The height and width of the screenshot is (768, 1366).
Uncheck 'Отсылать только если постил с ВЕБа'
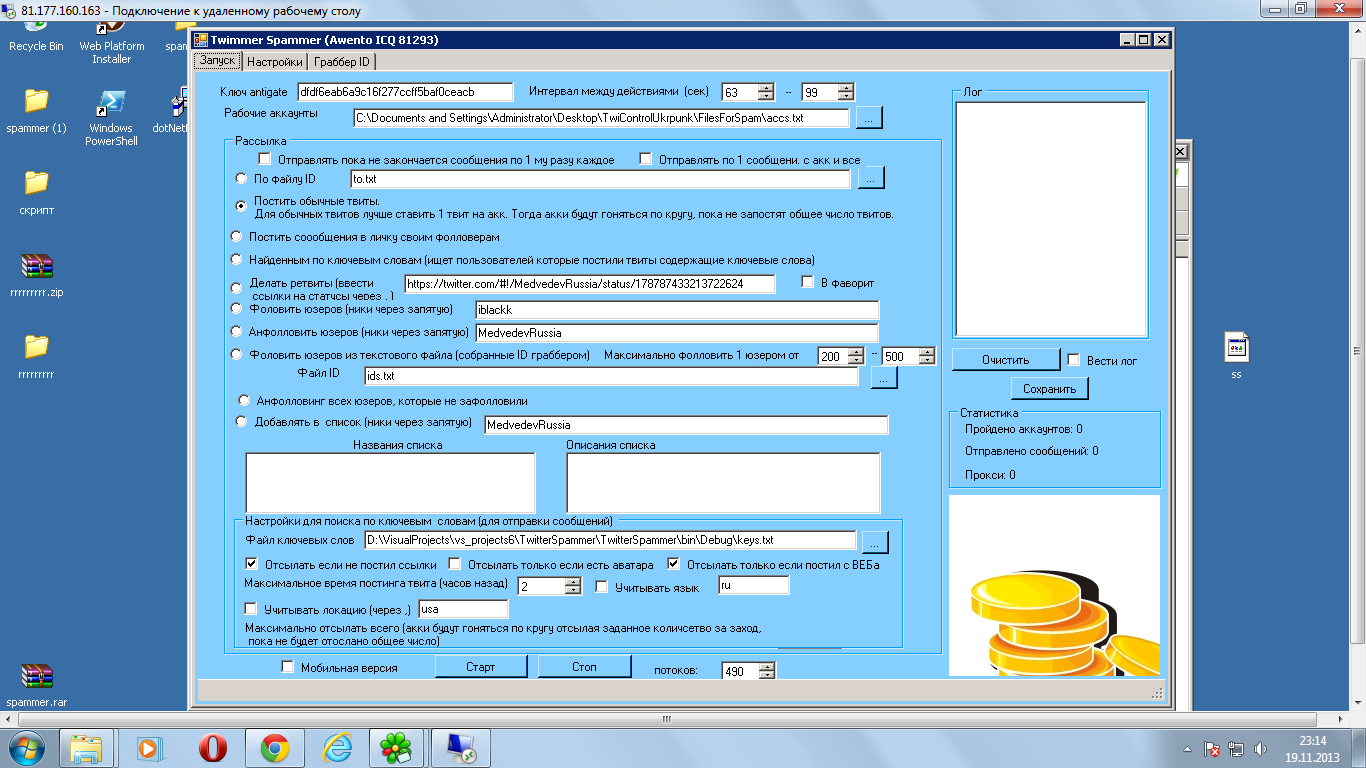[673, 564]
